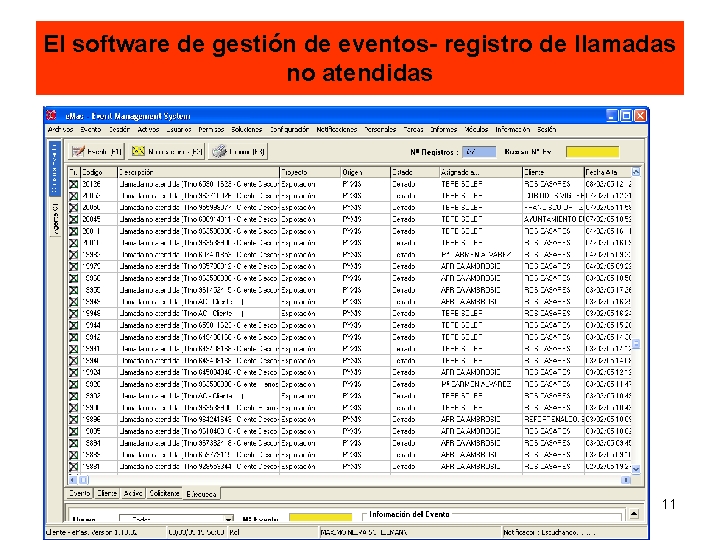The width and height of the screenshot is (720, 540).
Task: Sort by the Fecha Alta column header
Action: pos(608,172)
